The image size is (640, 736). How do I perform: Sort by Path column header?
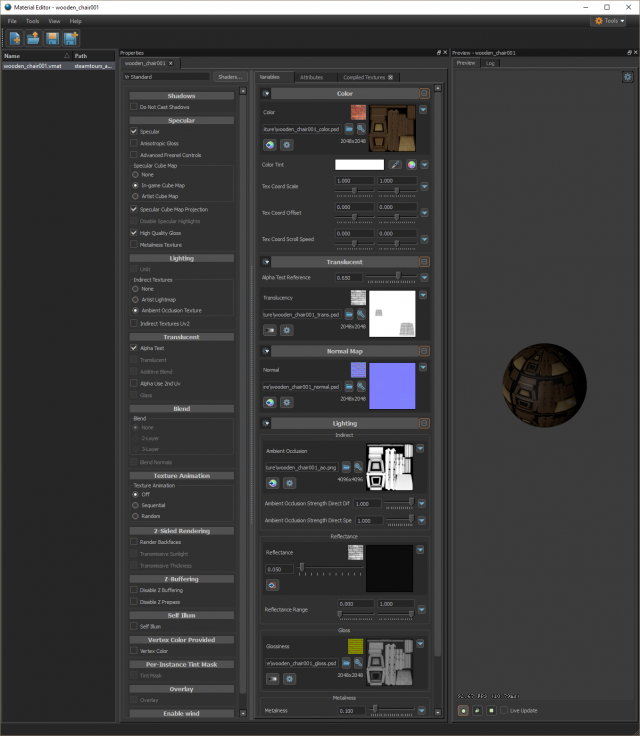click(x=93, y=56)
